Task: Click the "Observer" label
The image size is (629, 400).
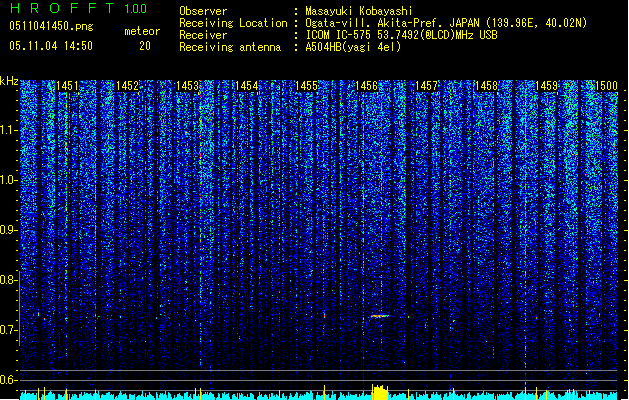Action: 203,11
